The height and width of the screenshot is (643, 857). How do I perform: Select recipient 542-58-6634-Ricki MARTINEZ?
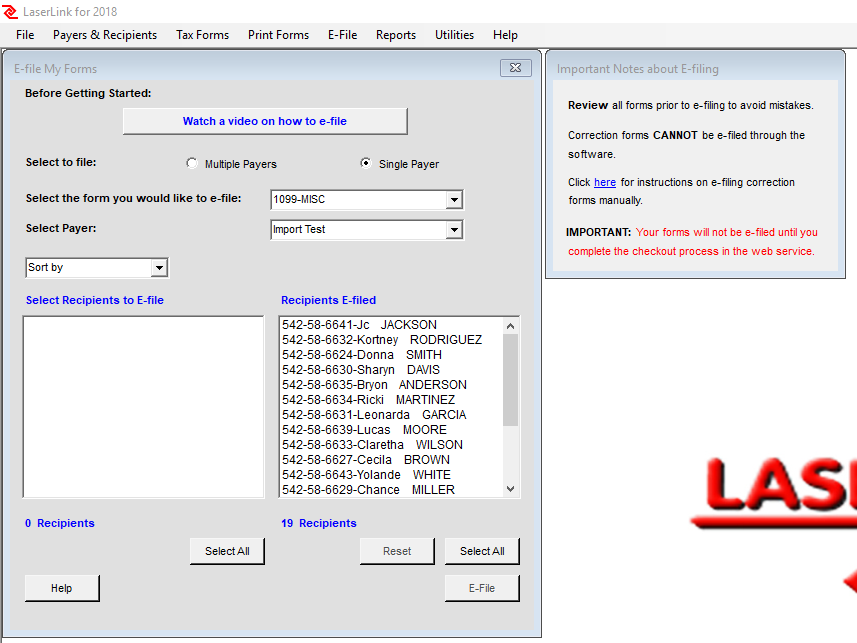391,400
